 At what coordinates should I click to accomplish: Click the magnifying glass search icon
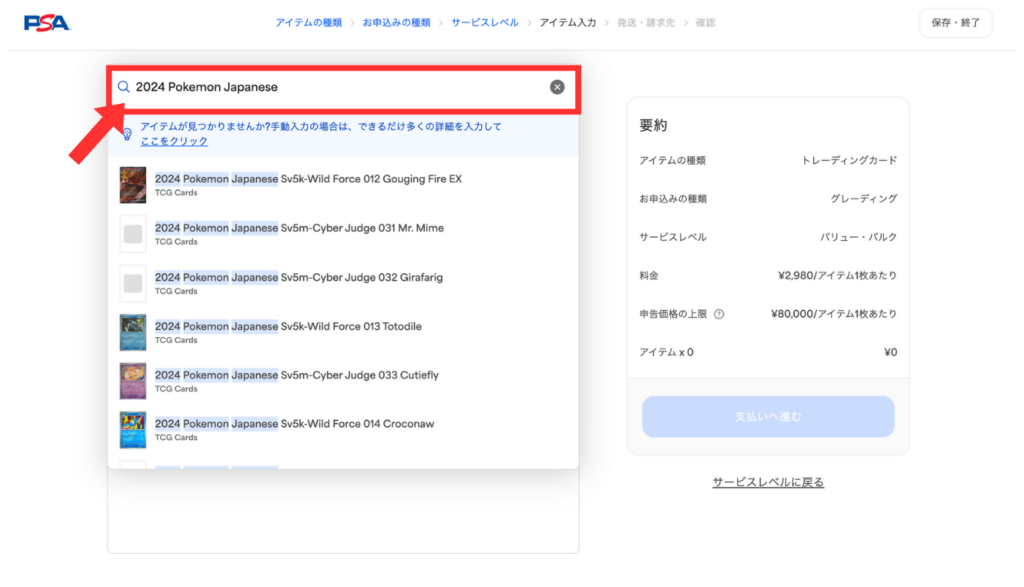coord(123,87)
